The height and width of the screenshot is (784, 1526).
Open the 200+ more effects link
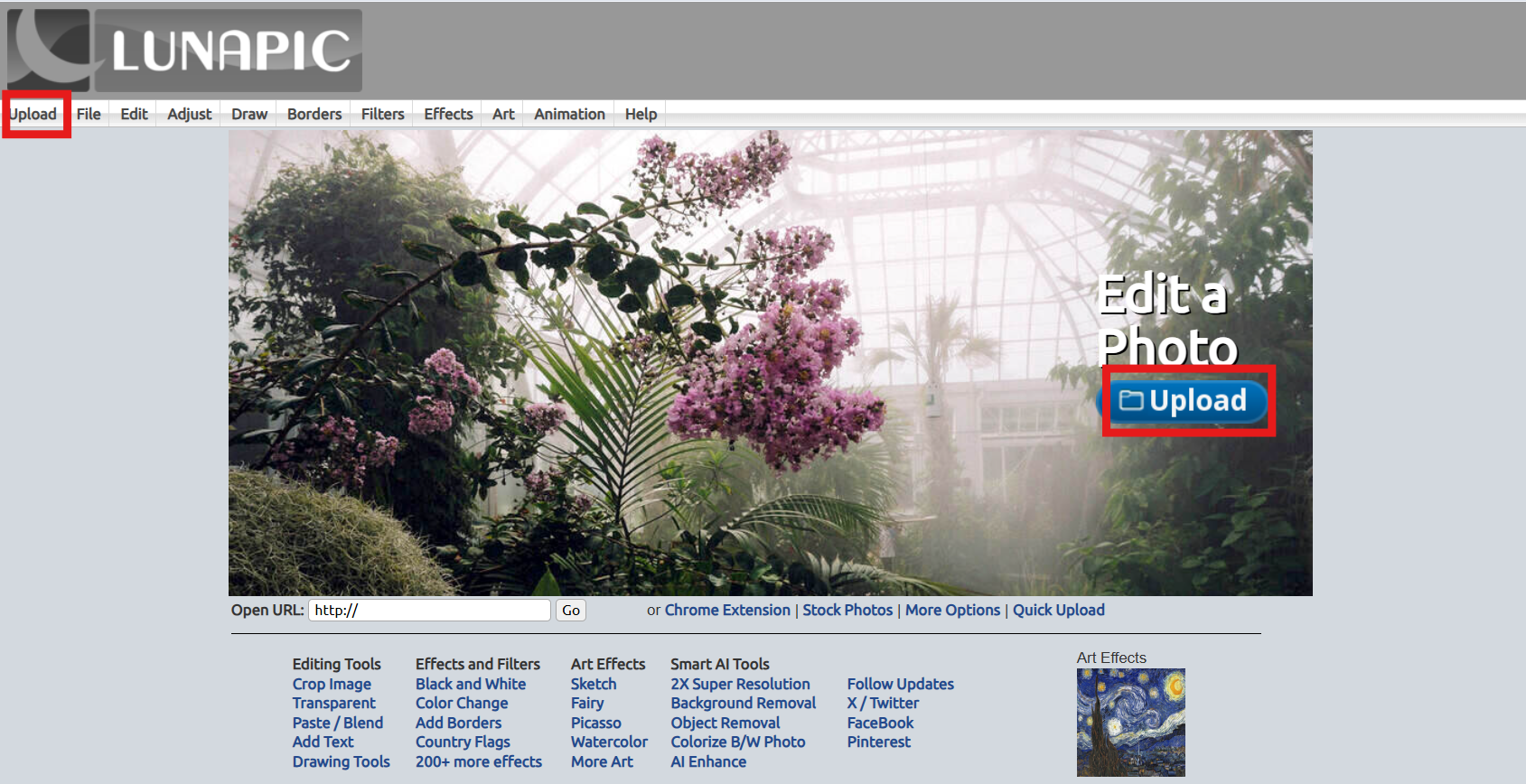pos(479,762)
